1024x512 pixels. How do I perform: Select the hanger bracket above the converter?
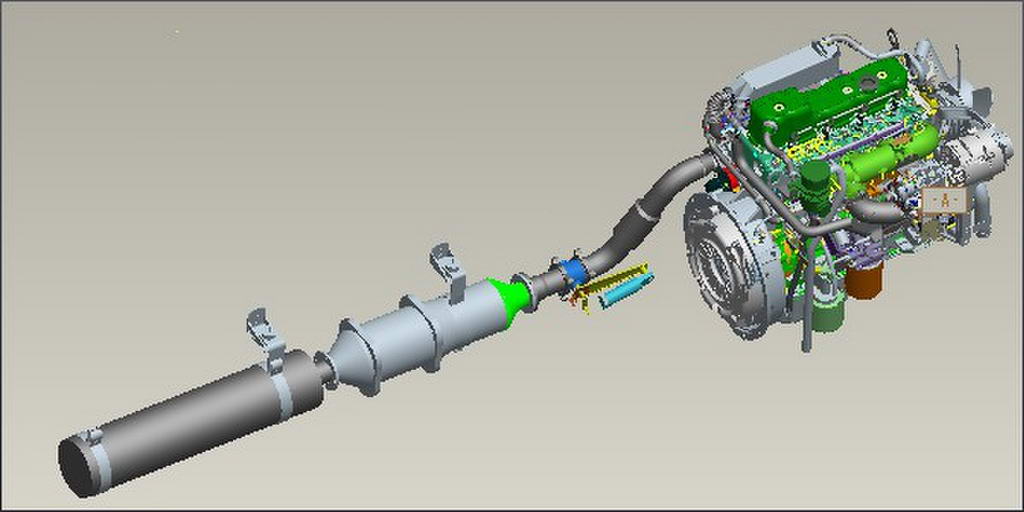pos(447,266)
